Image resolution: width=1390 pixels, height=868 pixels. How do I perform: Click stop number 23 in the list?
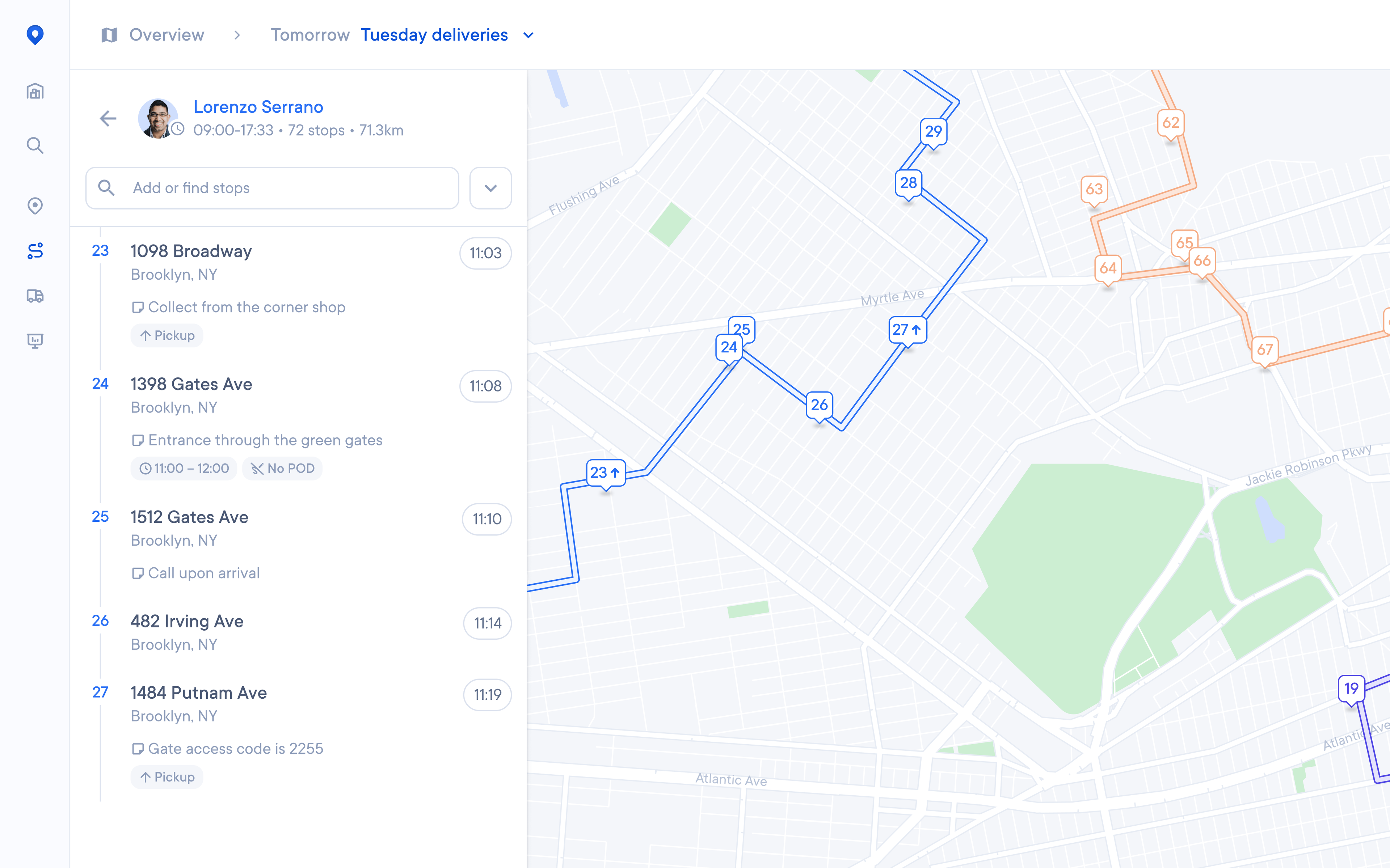100,251
